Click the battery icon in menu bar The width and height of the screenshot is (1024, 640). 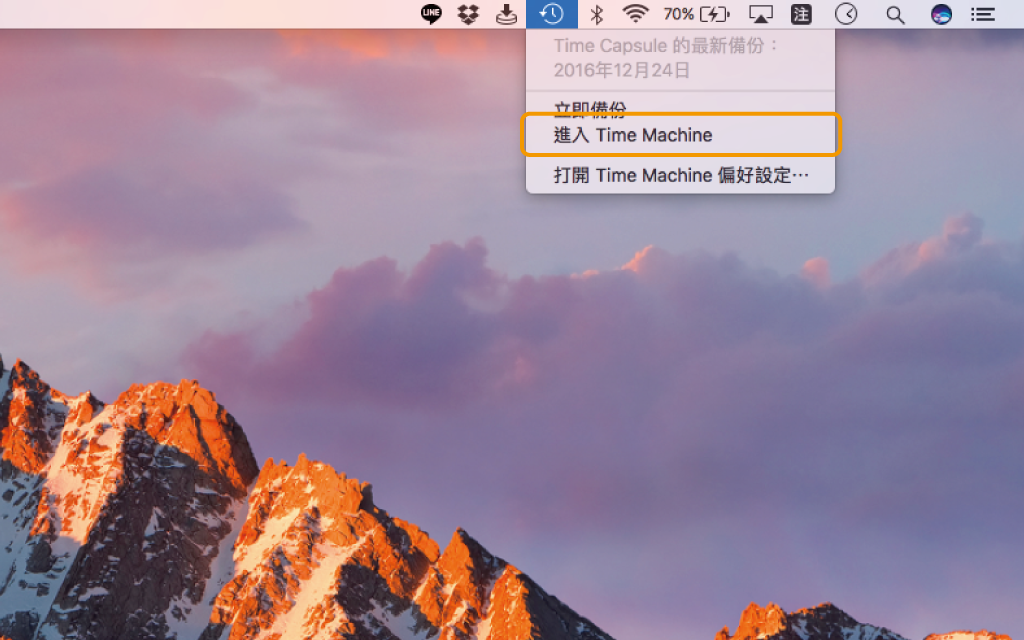pos(716,14)
